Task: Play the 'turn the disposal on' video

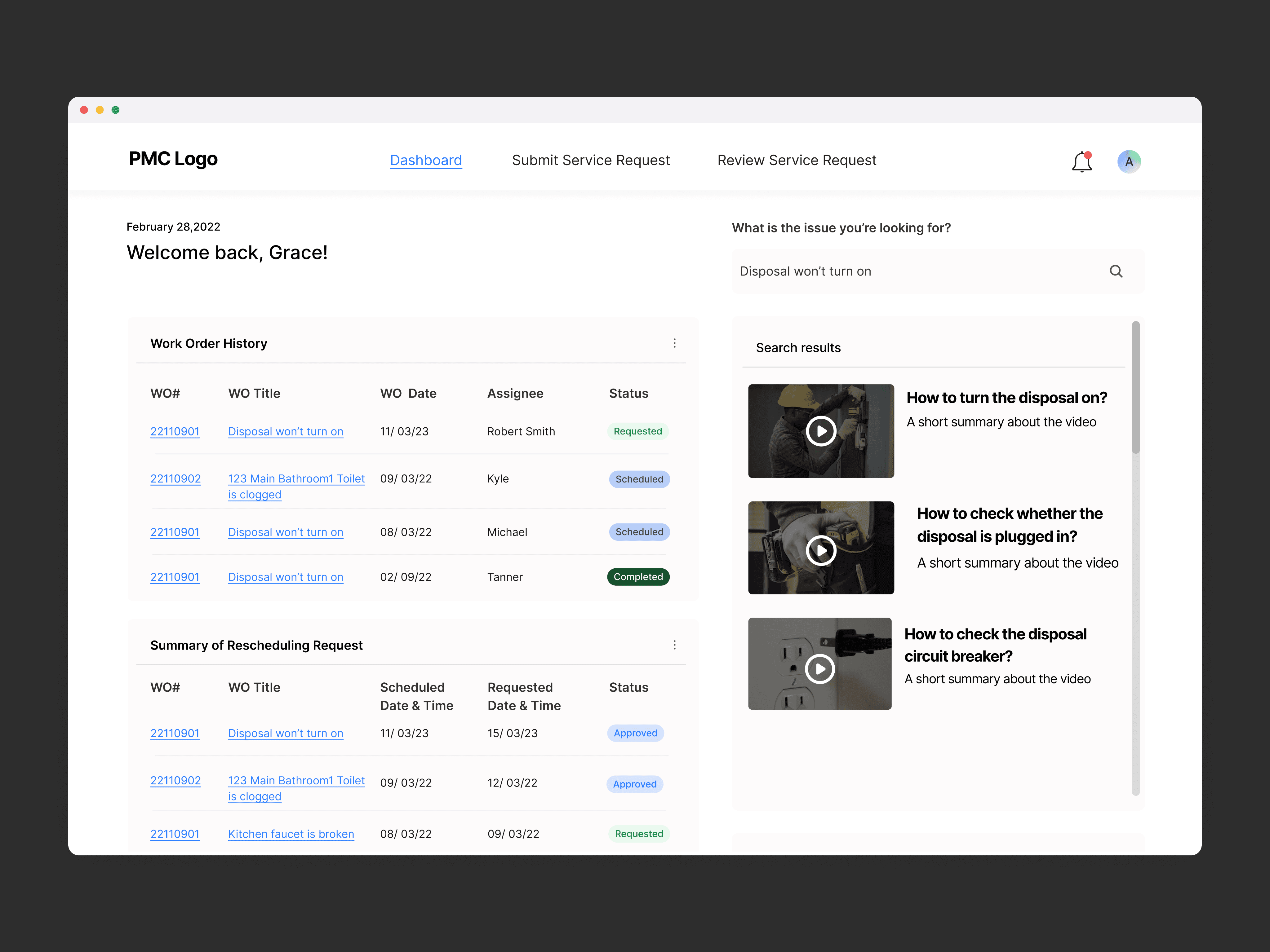Action: click(820, 431)
